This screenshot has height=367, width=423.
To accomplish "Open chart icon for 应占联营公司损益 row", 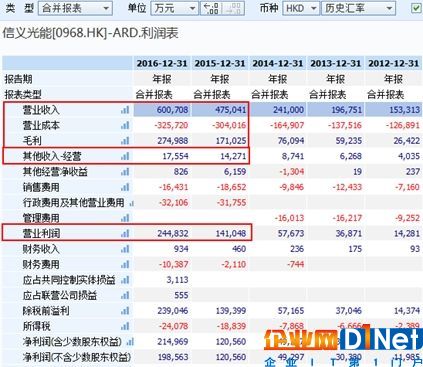I will [125, 295].
